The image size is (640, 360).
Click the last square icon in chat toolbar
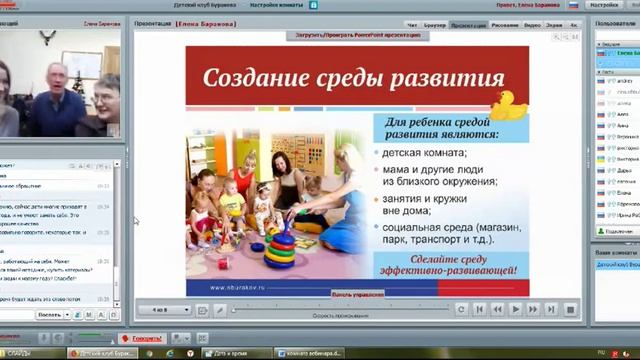tap(113, 315)
